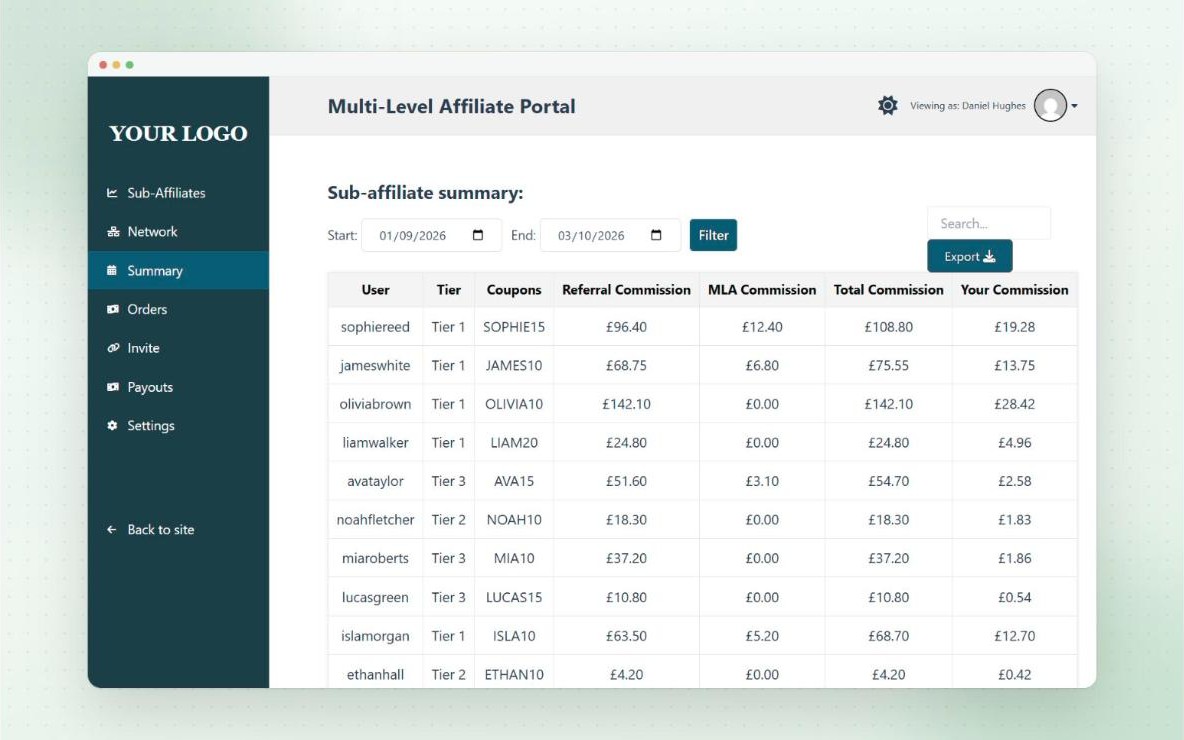Click coupon code LUCAS15

(x=513, y=597)
